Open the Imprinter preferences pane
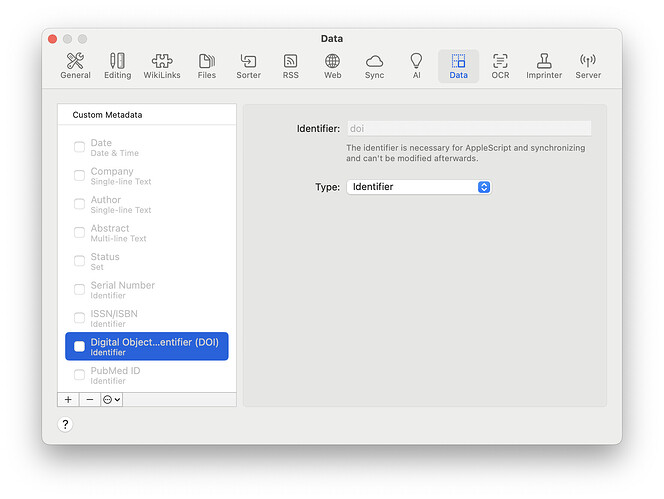The image size is (664, 499). (x=544, y=66)
